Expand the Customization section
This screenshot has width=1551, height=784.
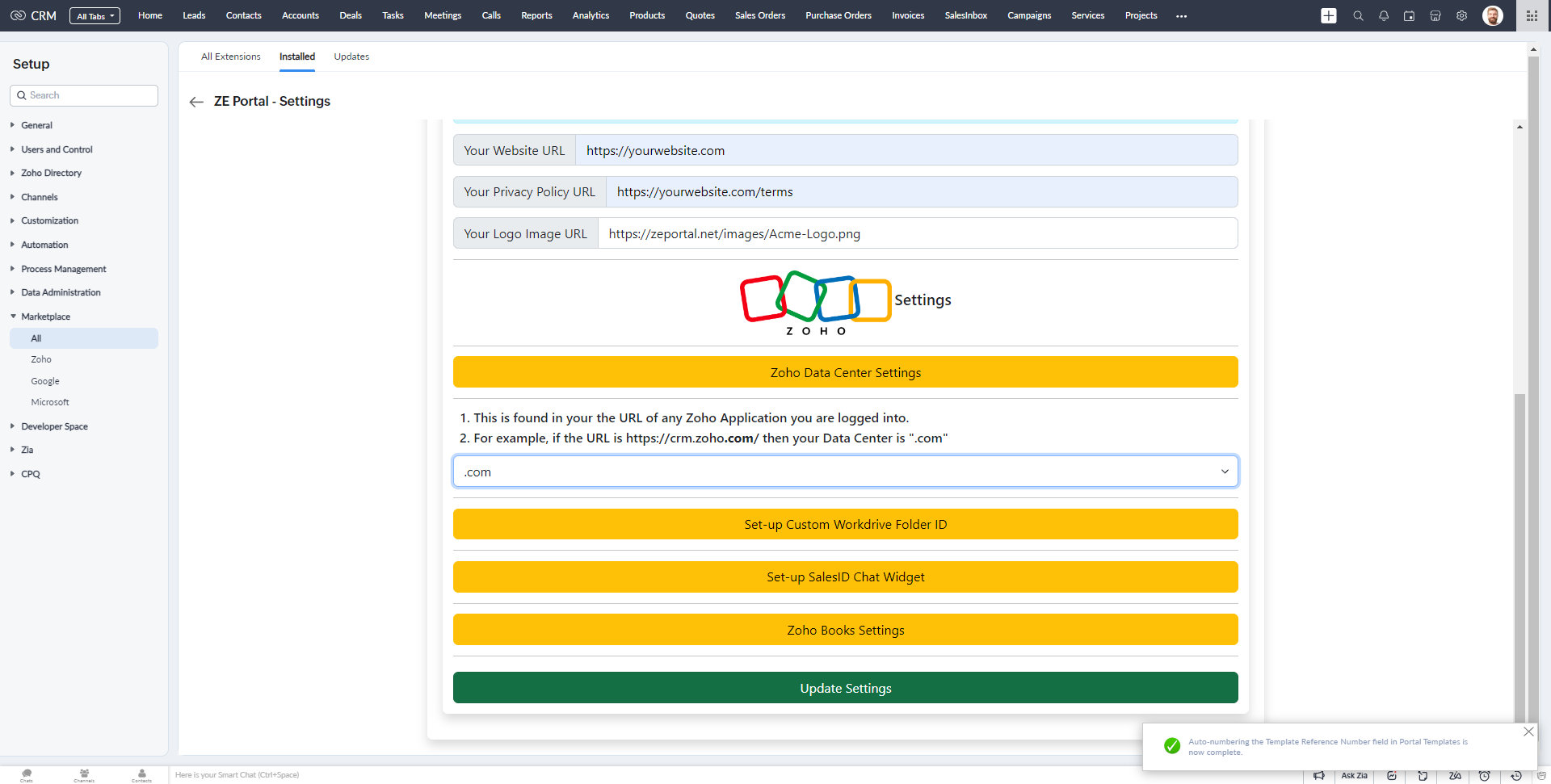49,220
